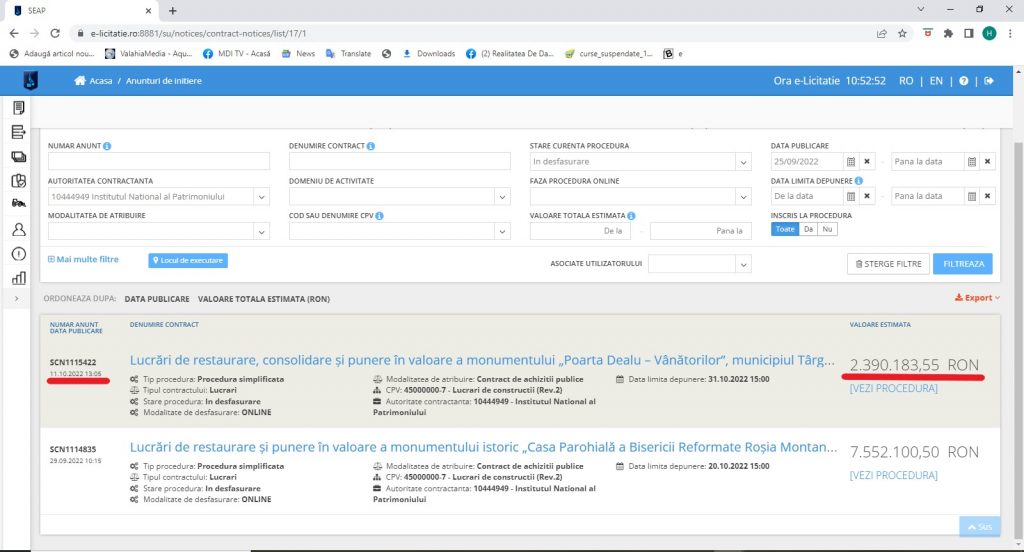Click info icon next to Numar Anunt

[x=107, y=146]
